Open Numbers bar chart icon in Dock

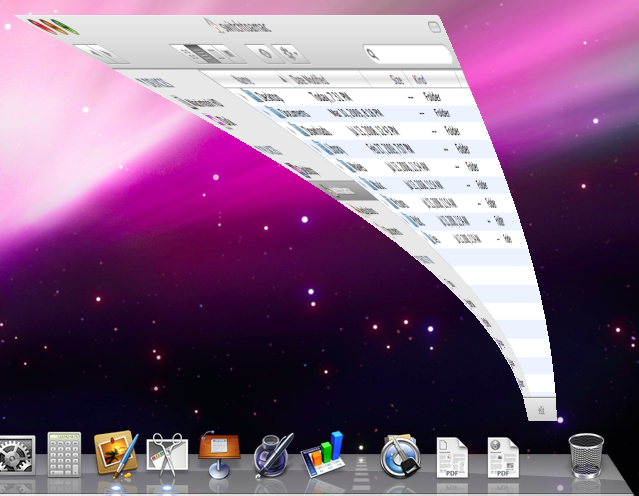[x=324, y=456]
